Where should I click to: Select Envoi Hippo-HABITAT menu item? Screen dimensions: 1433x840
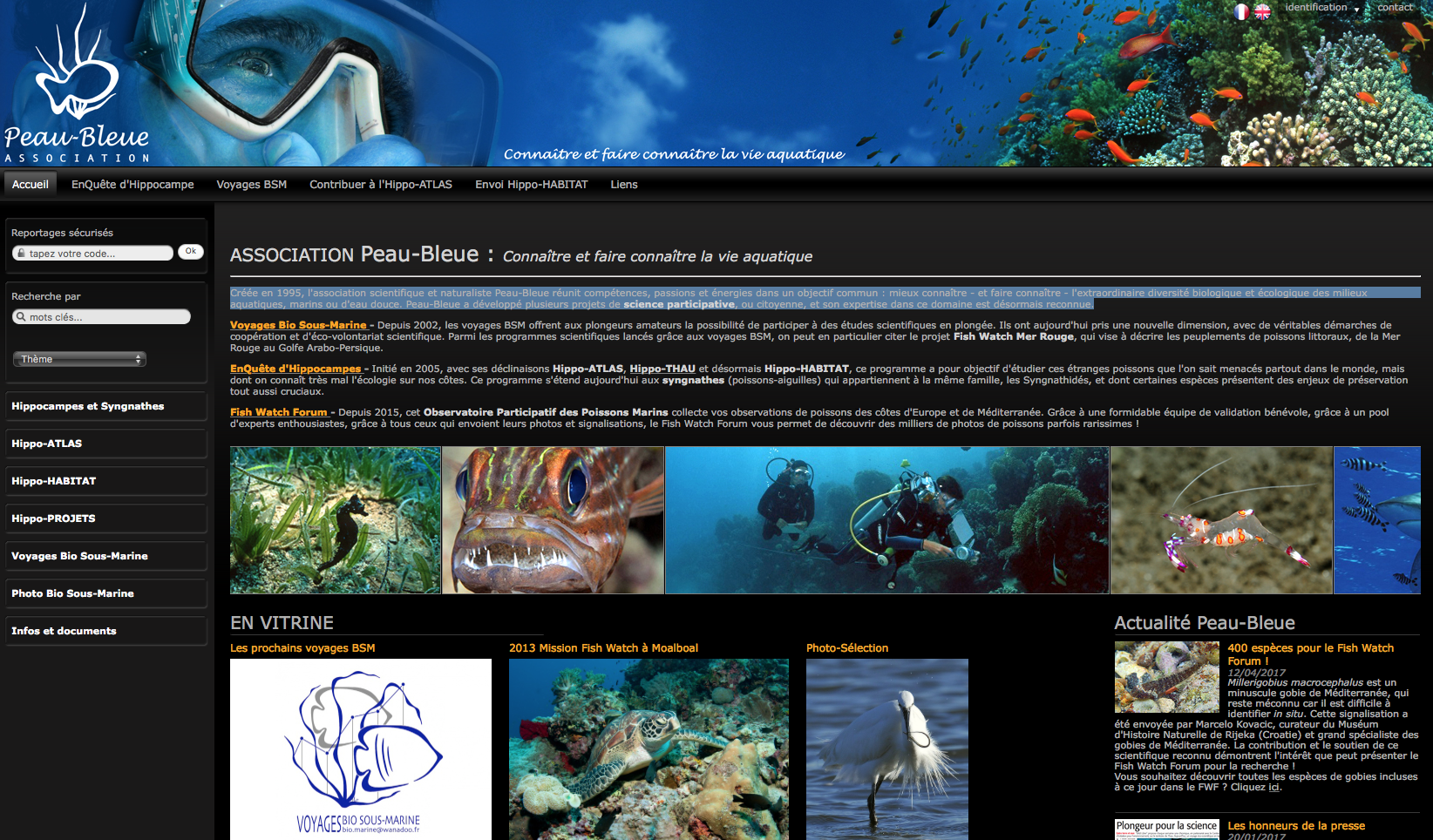click(531, 185)
